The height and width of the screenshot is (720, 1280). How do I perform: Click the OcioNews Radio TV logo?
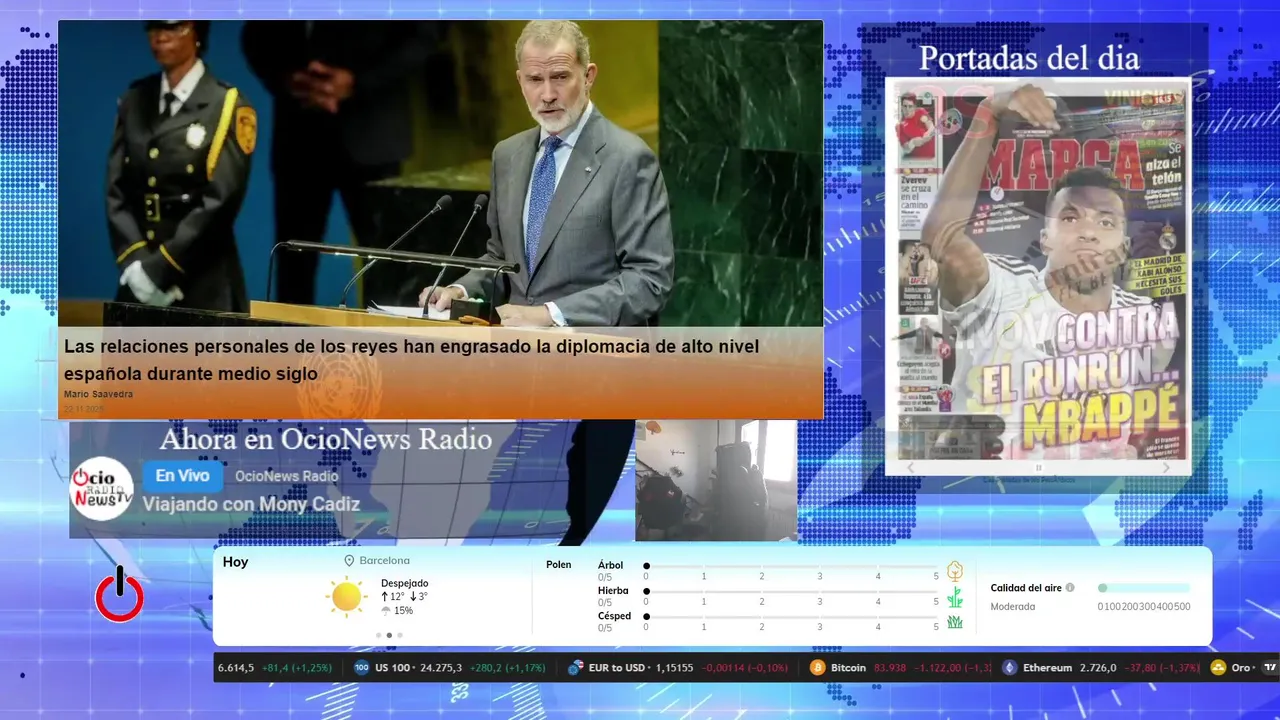(101, 489)
